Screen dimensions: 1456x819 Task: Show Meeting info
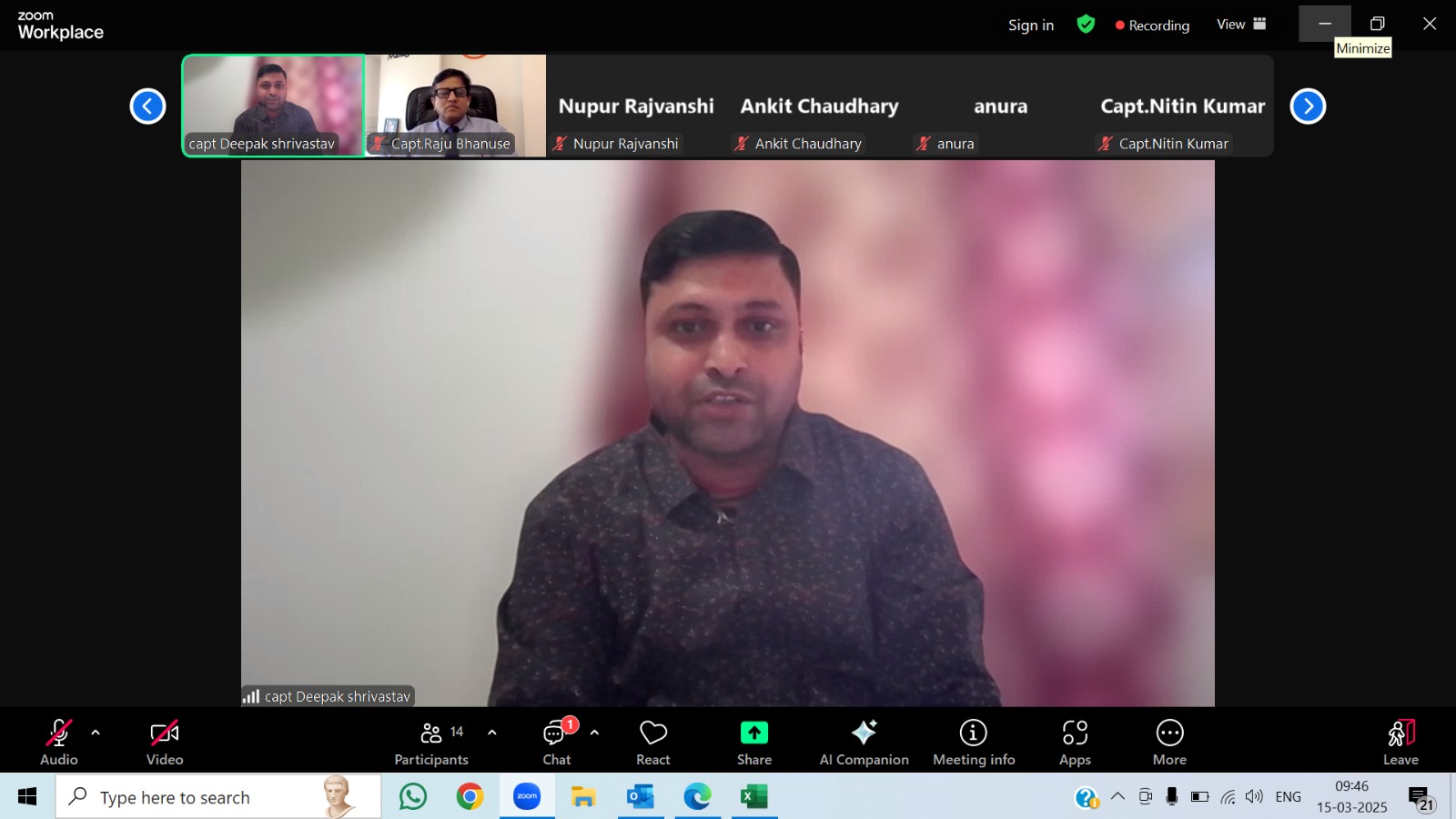974,741
